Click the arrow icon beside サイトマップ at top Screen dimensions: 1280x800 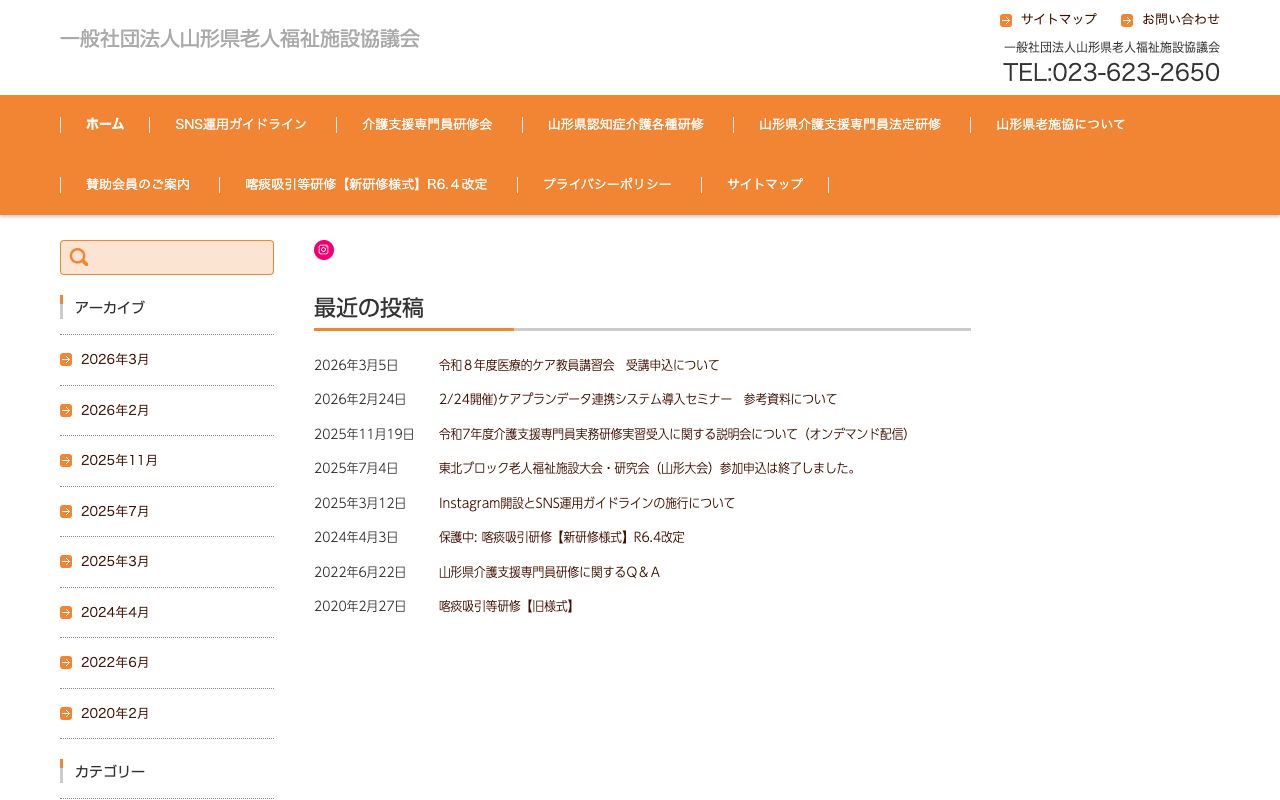(x=1005, y=19)
